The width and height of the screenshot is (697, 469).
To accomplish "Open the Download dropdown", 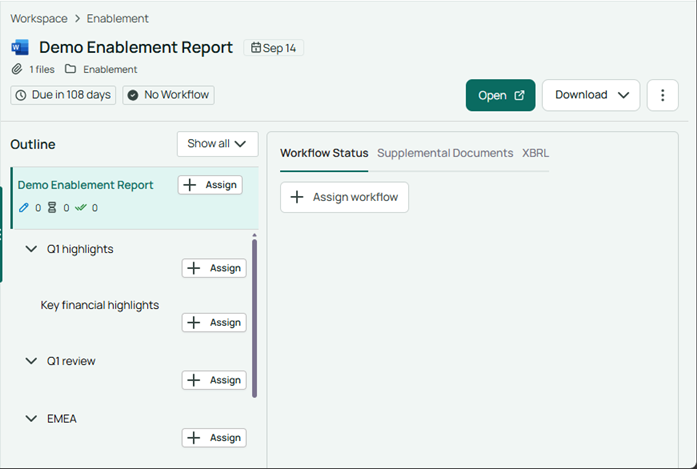I will click(591, 95).
